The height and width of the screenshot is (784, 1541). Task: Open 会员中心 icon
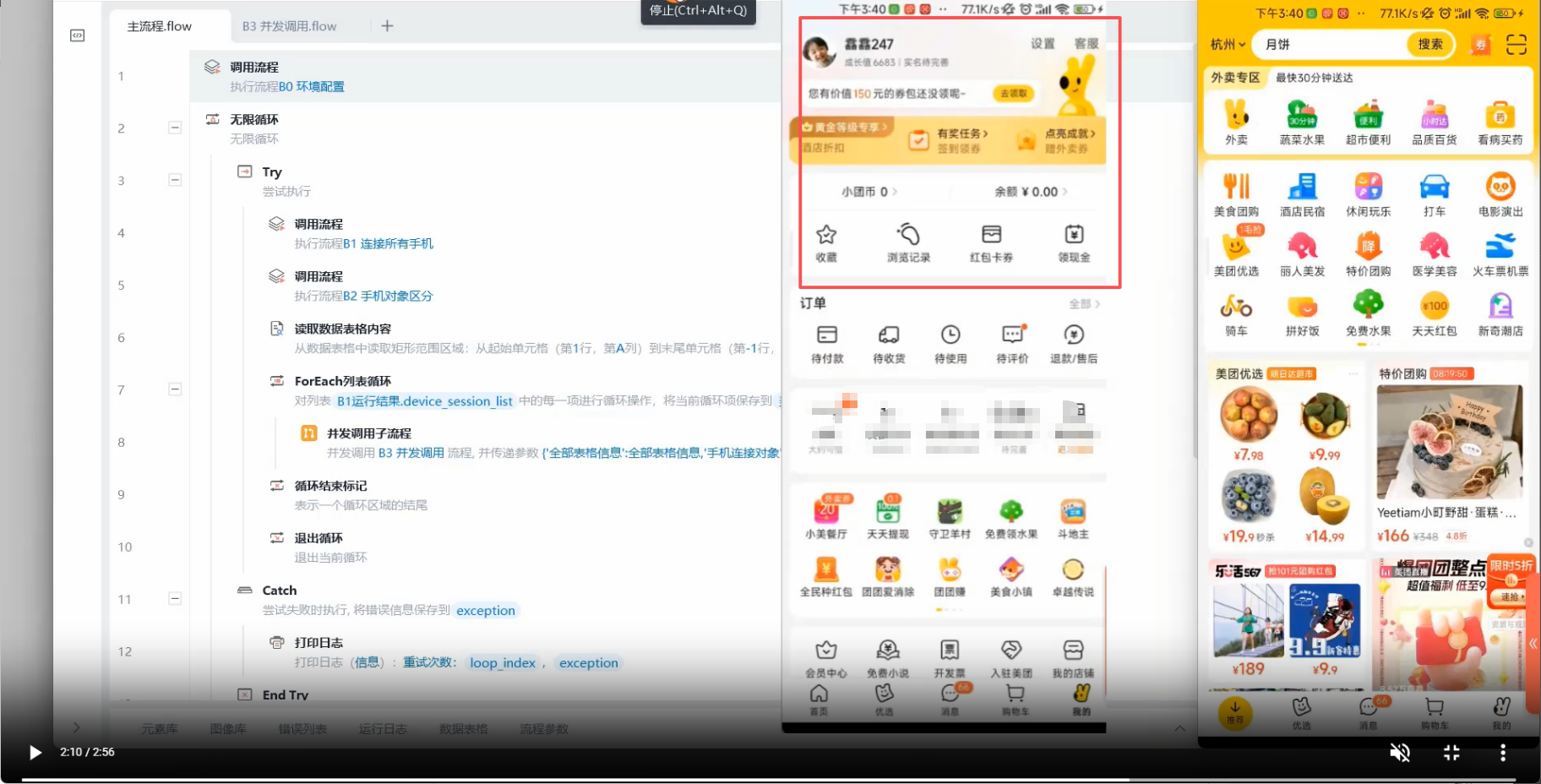826,659
